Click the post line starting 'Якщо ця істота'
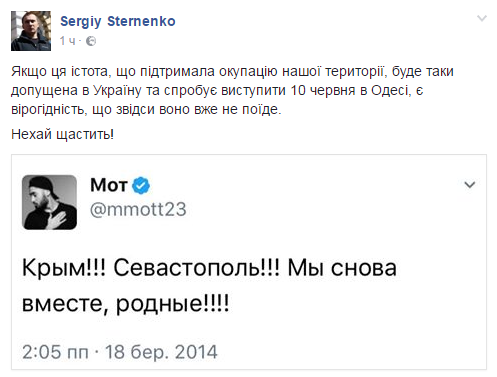This screenshot has height=377, width=497. coord(232,72)
